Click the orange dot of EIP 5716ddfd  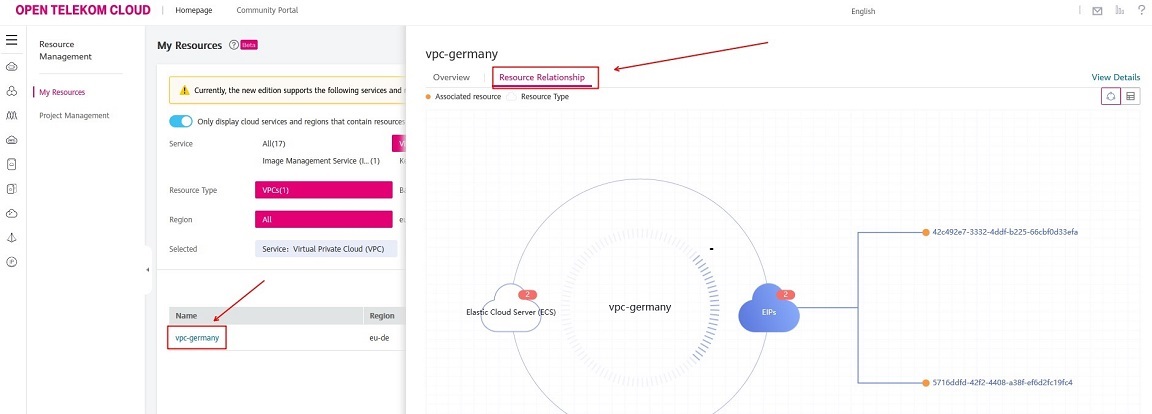click(926, 382)
